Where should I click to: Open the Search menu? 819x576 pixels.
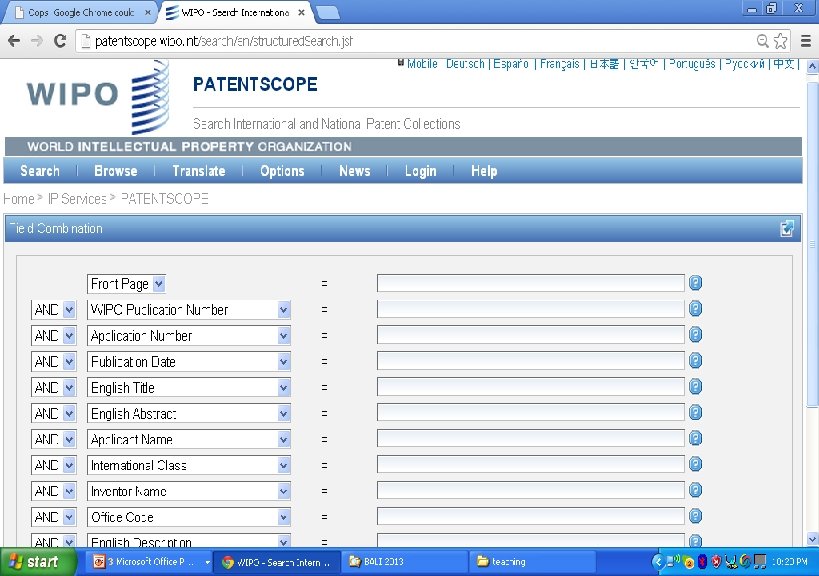[x=40, y=171]
